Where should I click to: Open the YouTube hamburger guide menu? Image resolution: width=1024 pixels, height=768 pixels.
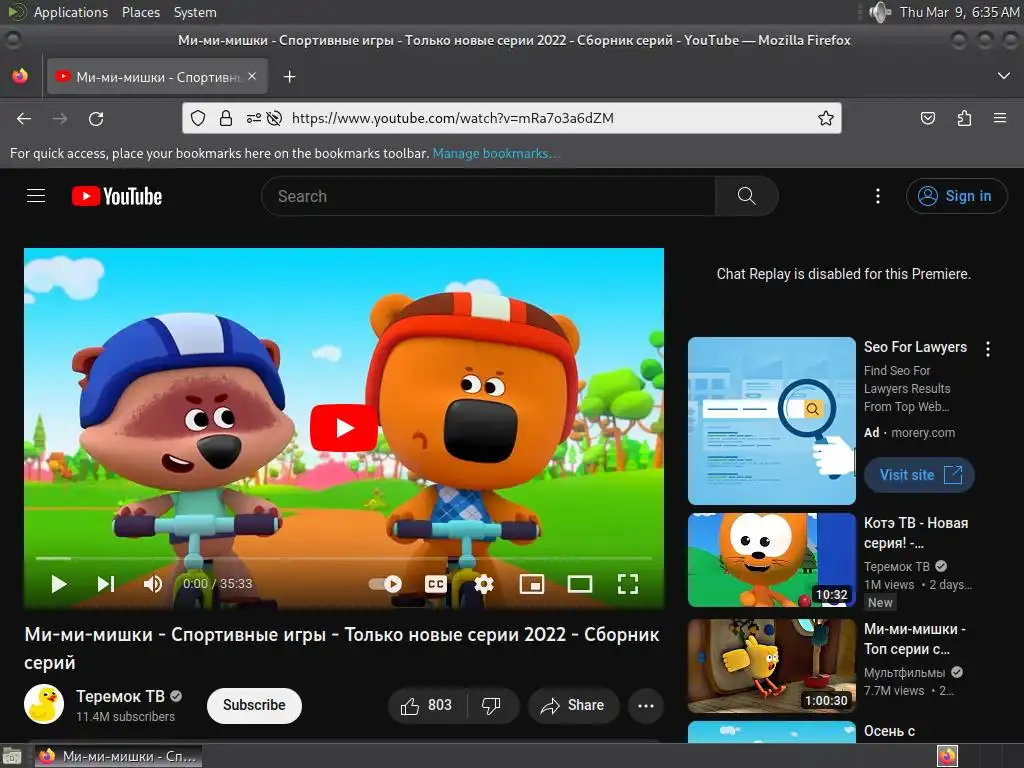point(36,196)
